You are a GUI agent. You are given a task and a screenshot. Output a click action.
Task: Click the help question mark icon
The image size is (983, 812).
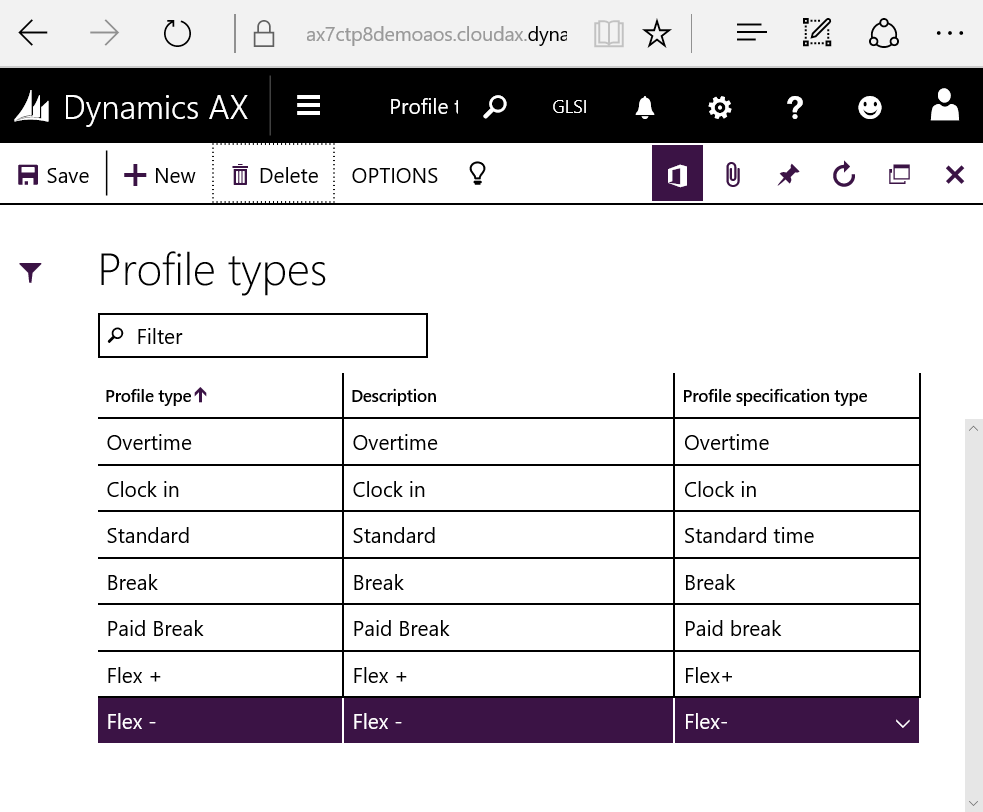tap(795, 107)
